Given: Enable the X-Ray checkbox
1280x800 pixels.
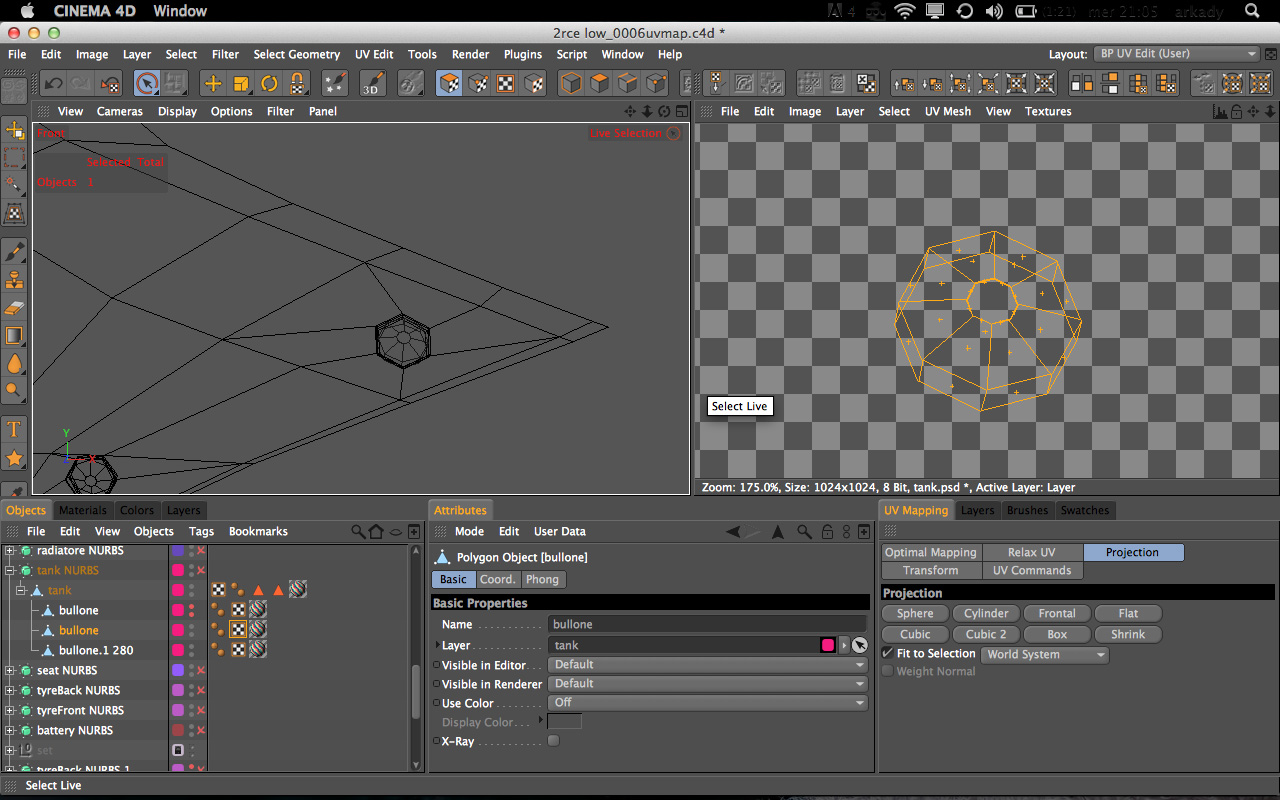Looking at the screenshot, I should tap(553, 741).
